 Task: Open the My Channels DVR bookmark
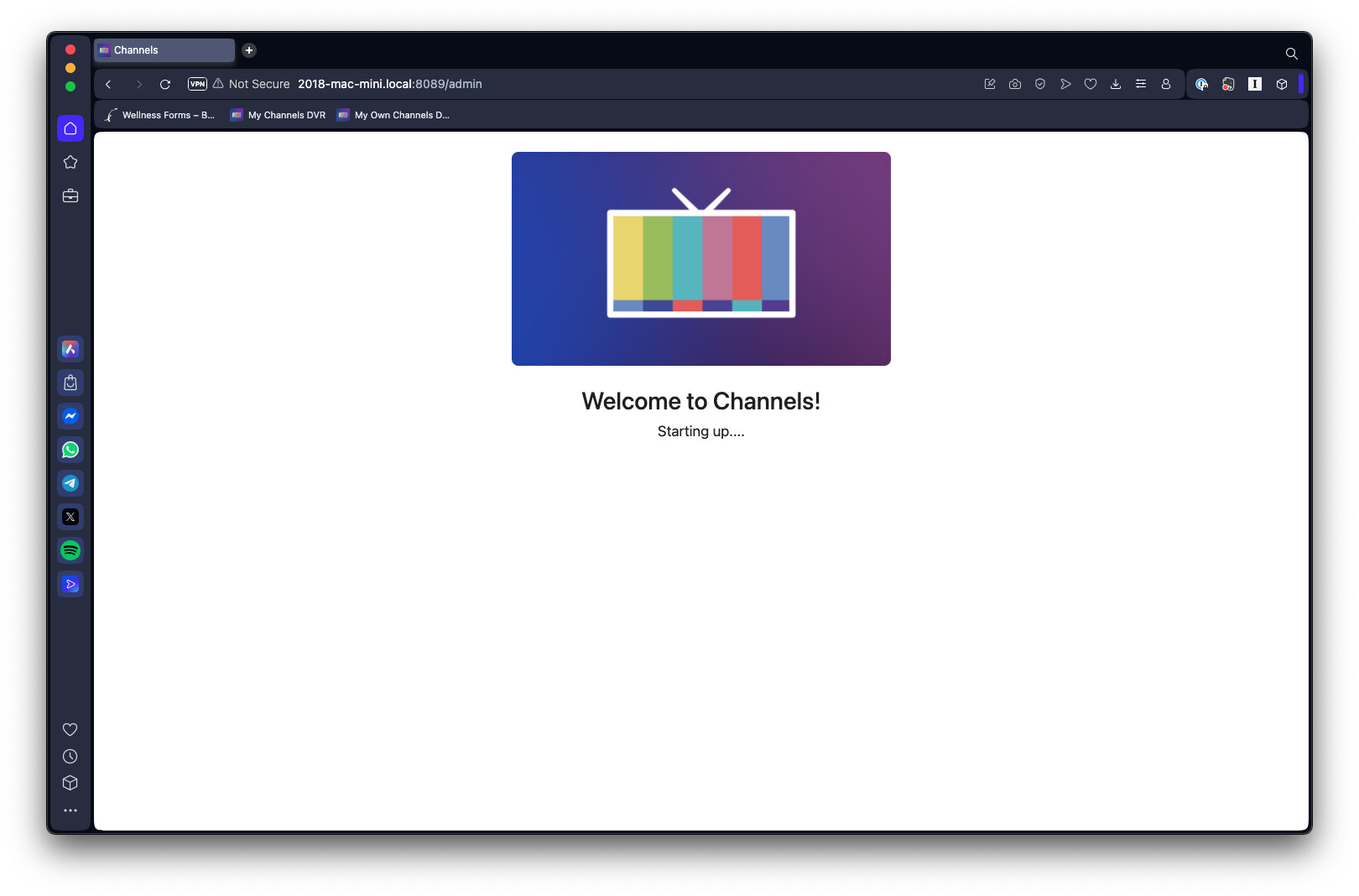click(279, 116)
